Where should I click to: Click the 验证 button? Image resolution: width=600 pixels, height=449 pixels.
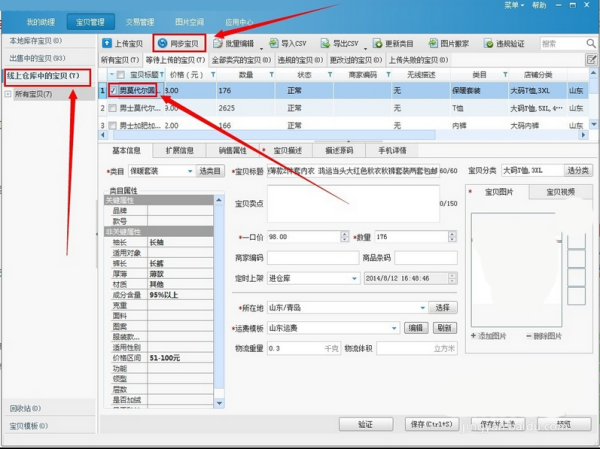click(x=366, y=424)
